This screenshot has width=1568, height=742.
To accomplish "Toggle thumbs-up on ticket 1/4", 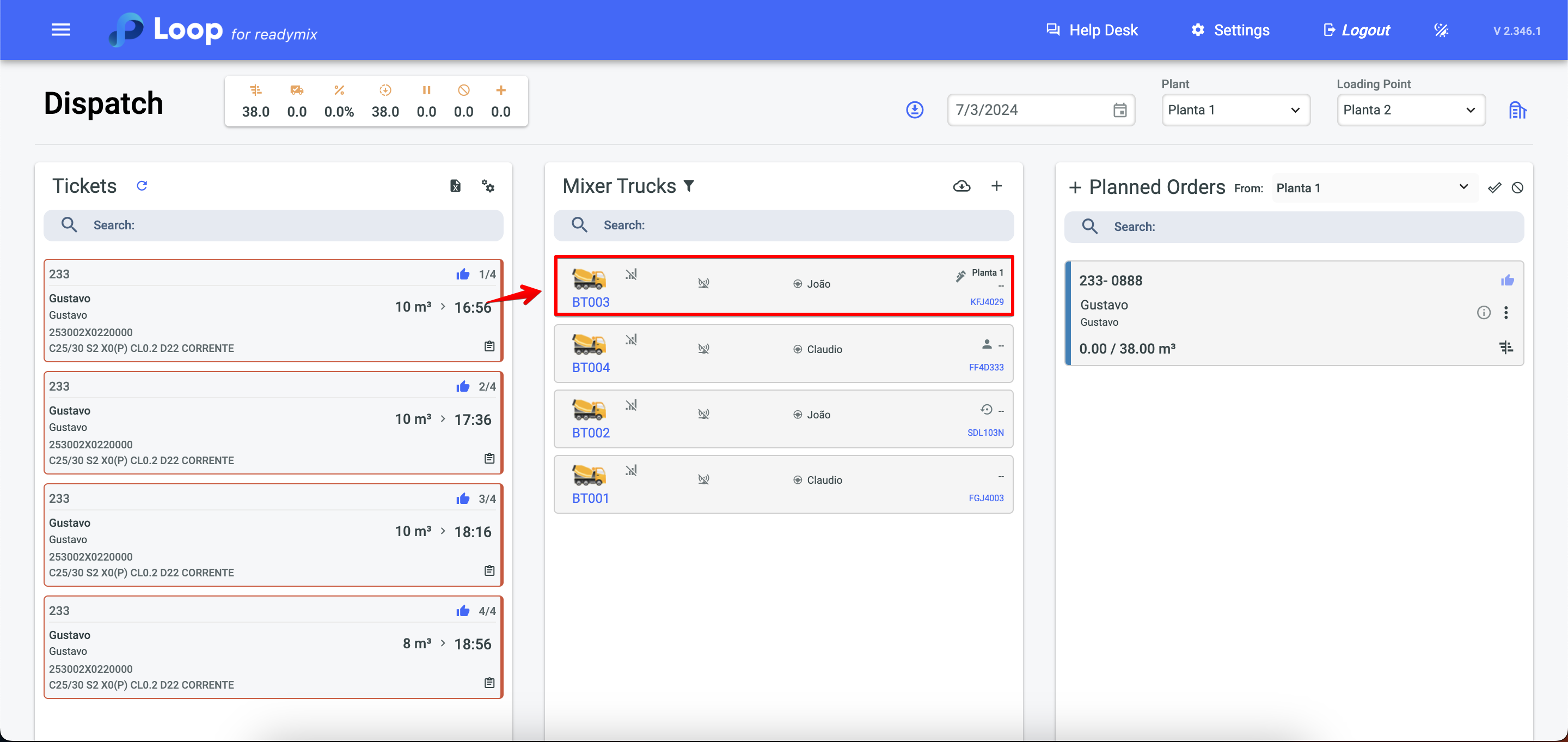I will coord(463,274).
